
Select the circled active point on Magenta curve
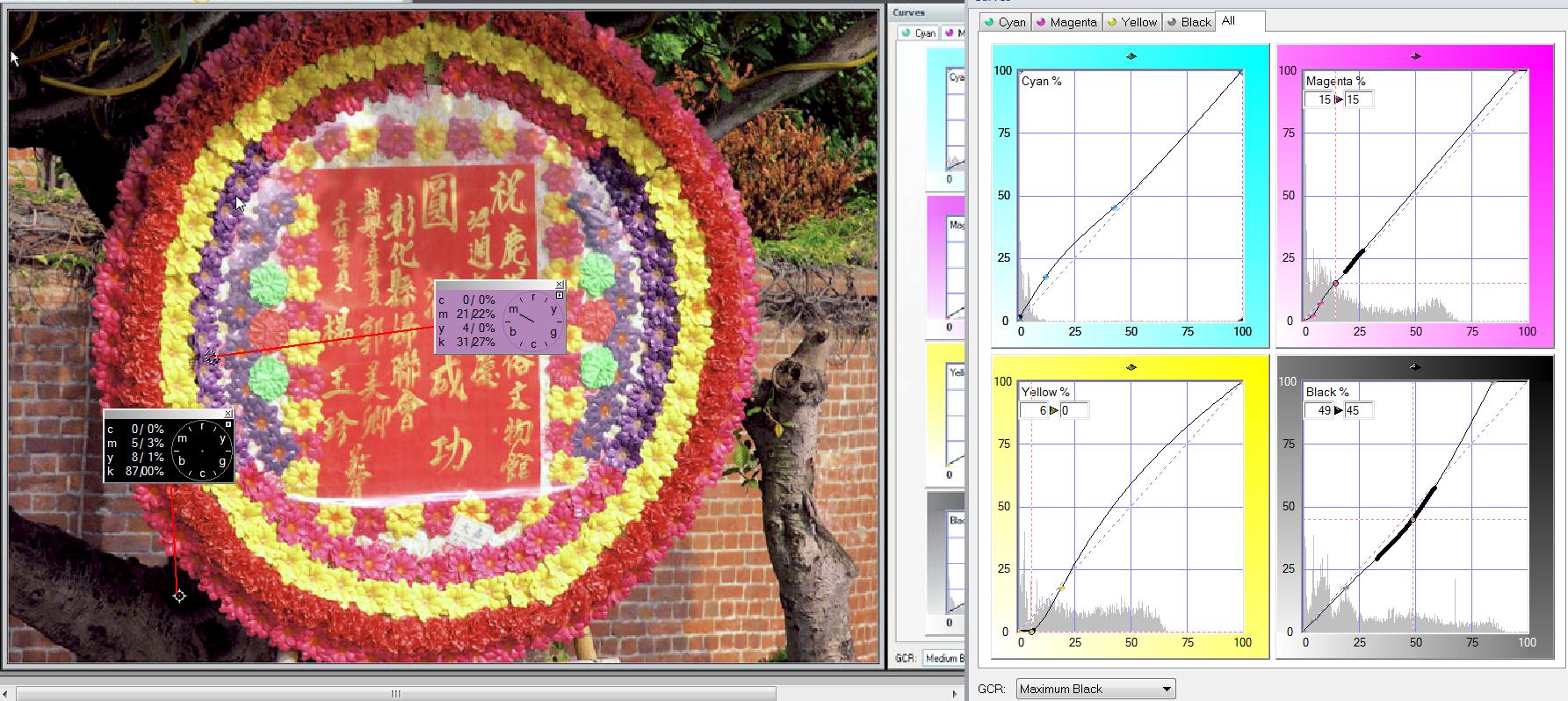click(1336, 283)
